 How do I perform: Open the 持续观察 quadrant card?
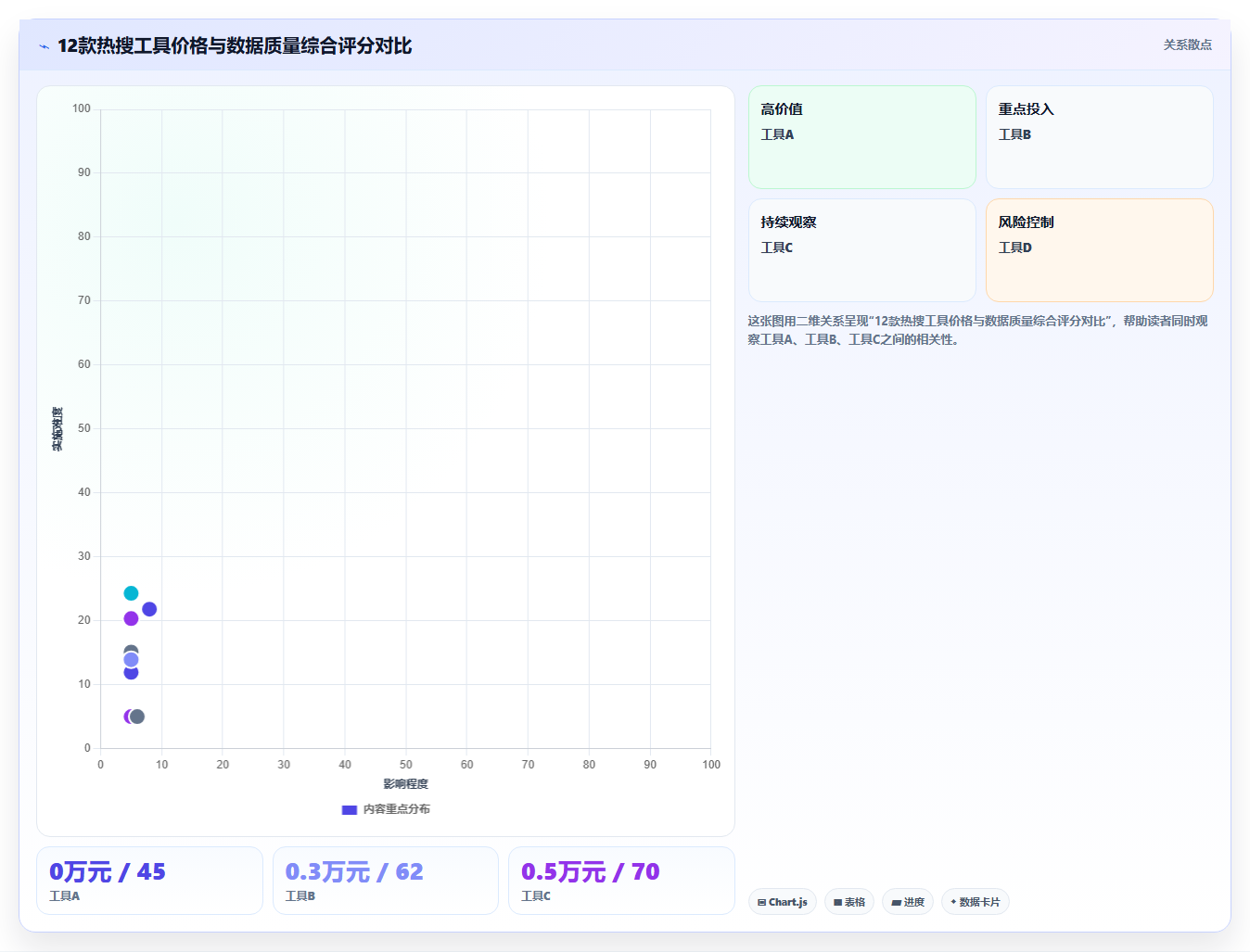point(862,250)
